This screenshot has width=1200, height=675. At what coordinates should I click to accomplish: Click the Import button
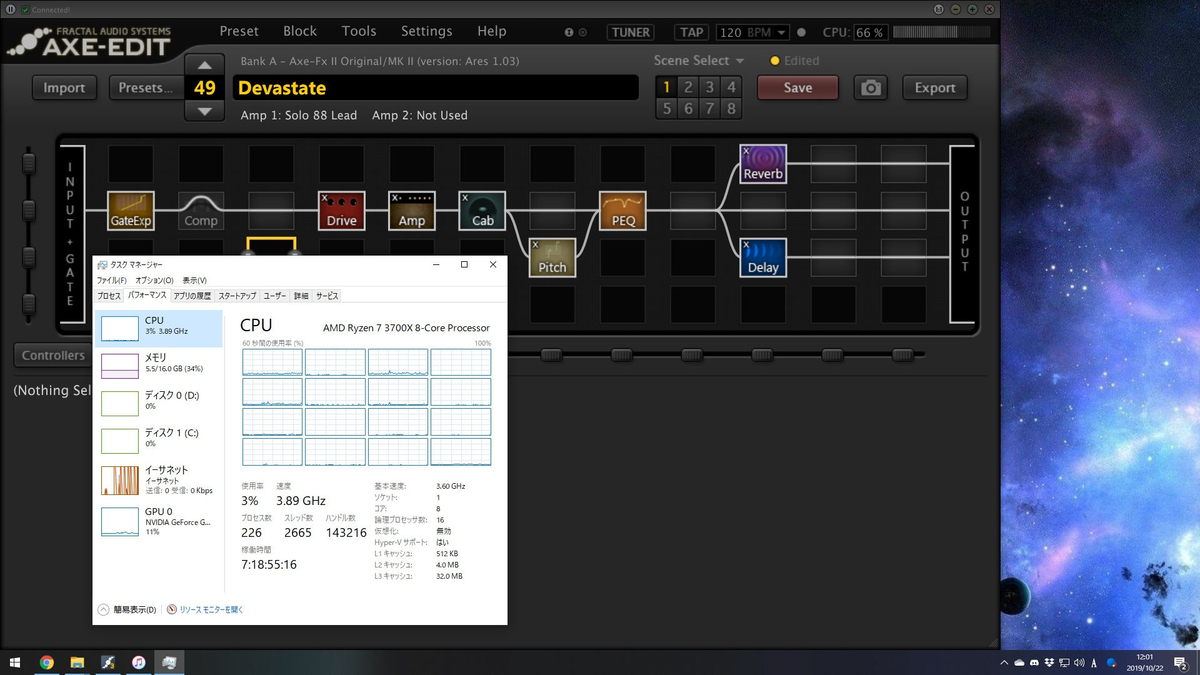pyautogui.click(x=64, y=88)
